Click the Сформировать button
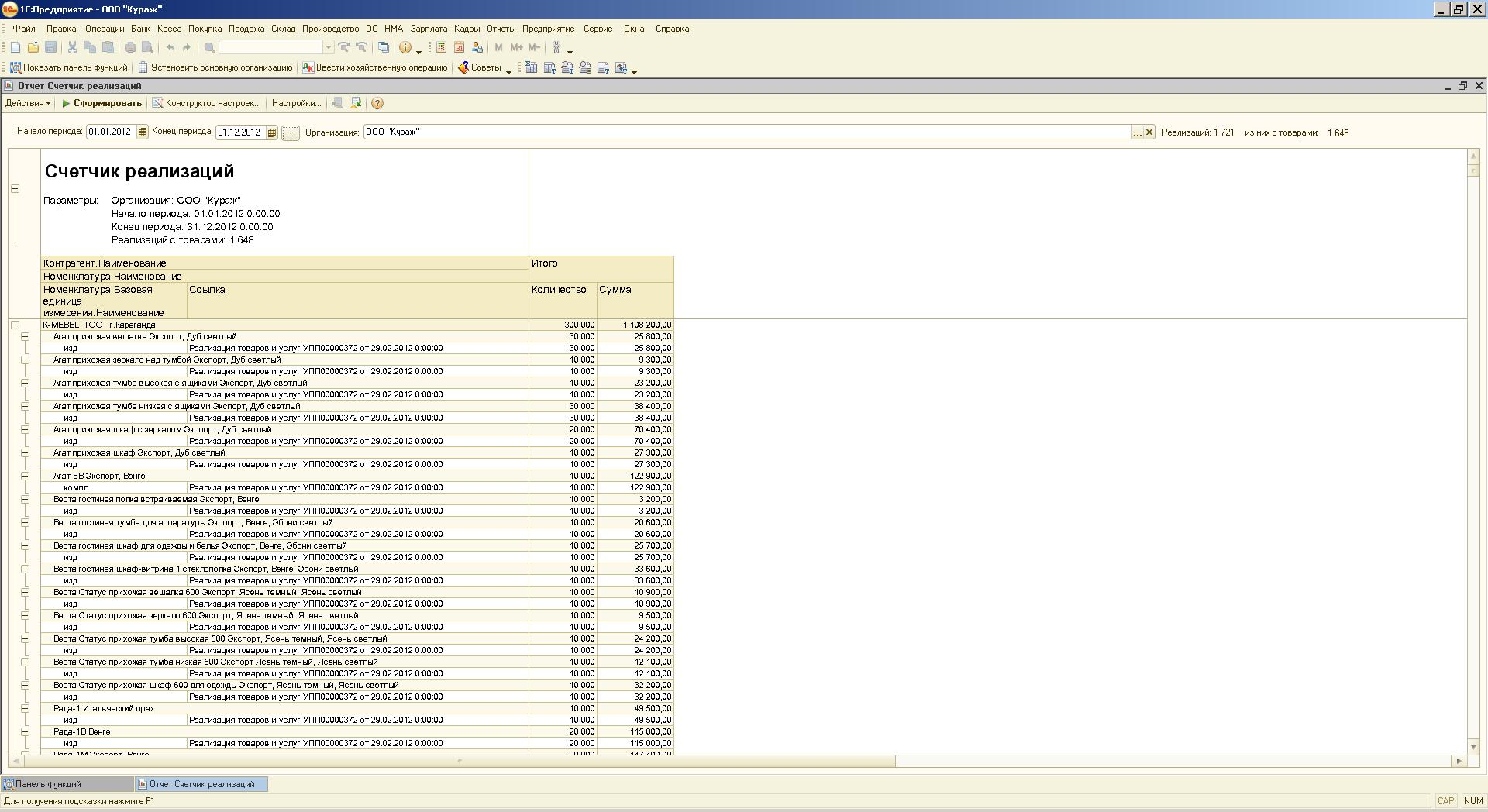Viewport: 1488px width, 812px height. [x=102, y=103]
